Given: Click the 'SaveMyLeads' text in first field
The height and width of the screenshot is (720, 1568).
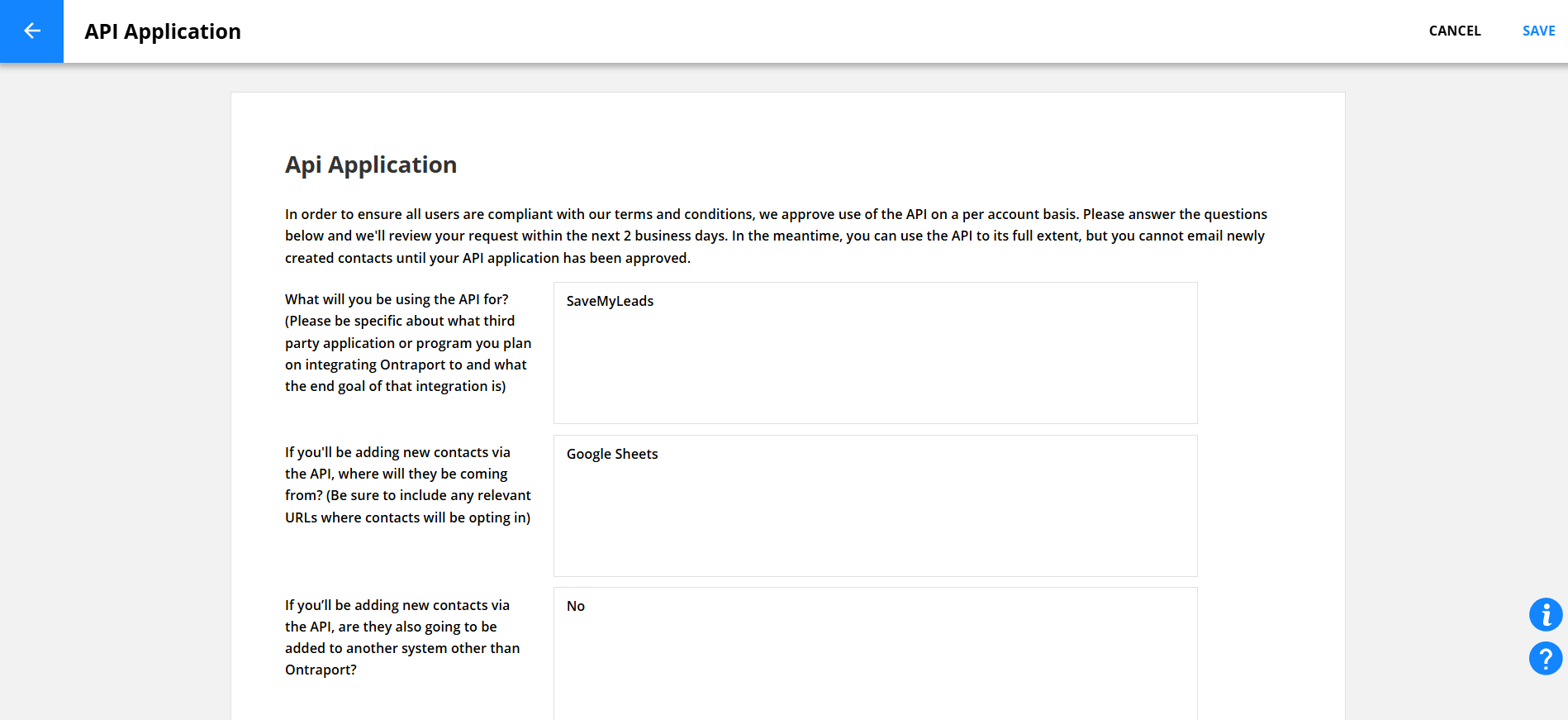Looking at the screenshot, I should click(x=610, y=302).
